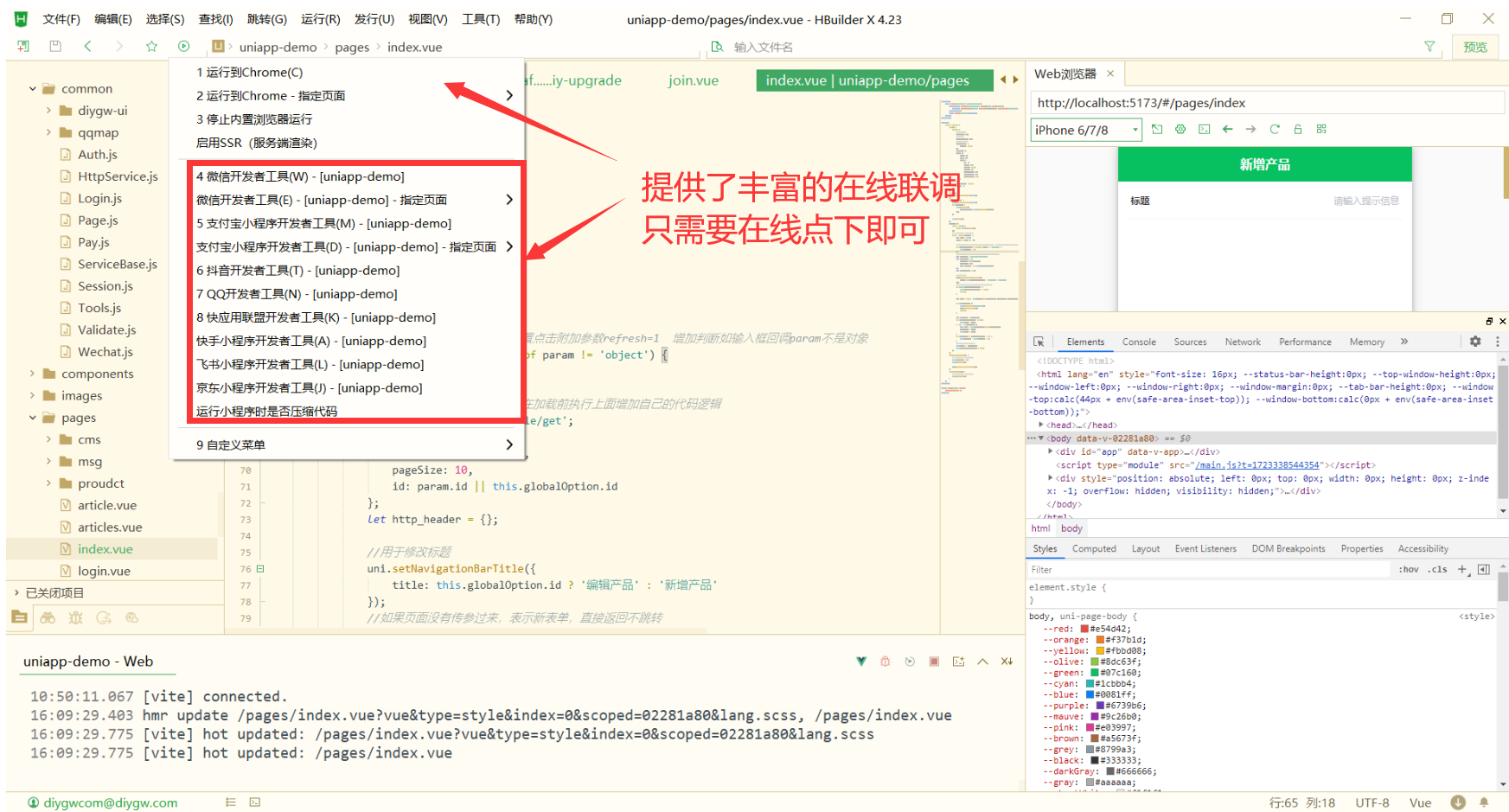Screen dimensions: 1509x812
Task: Open main.js script link in Elements
Action: coord(1257,465)
